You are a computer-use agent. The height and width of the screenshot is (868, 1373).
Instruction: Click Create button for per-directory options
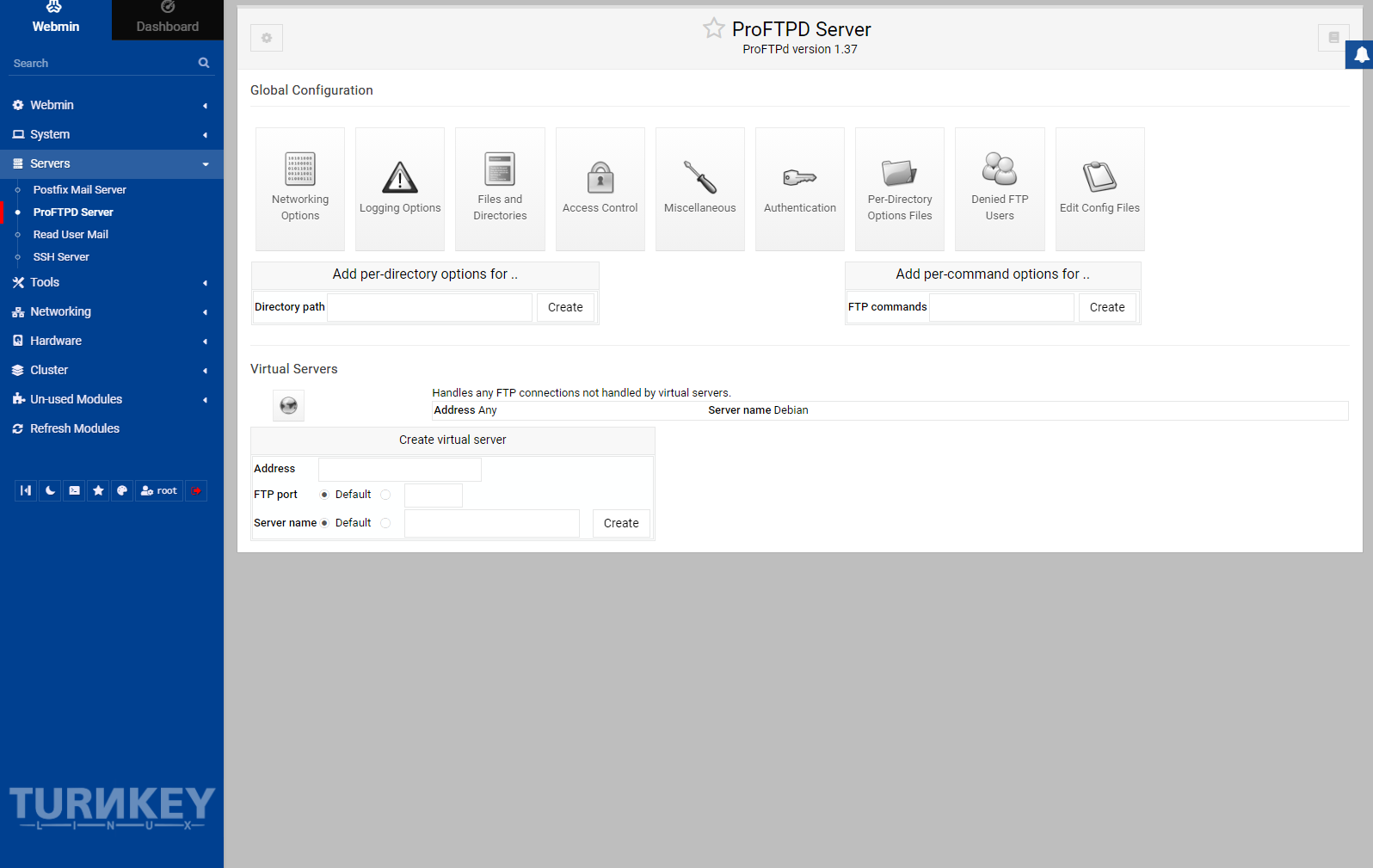565,307
